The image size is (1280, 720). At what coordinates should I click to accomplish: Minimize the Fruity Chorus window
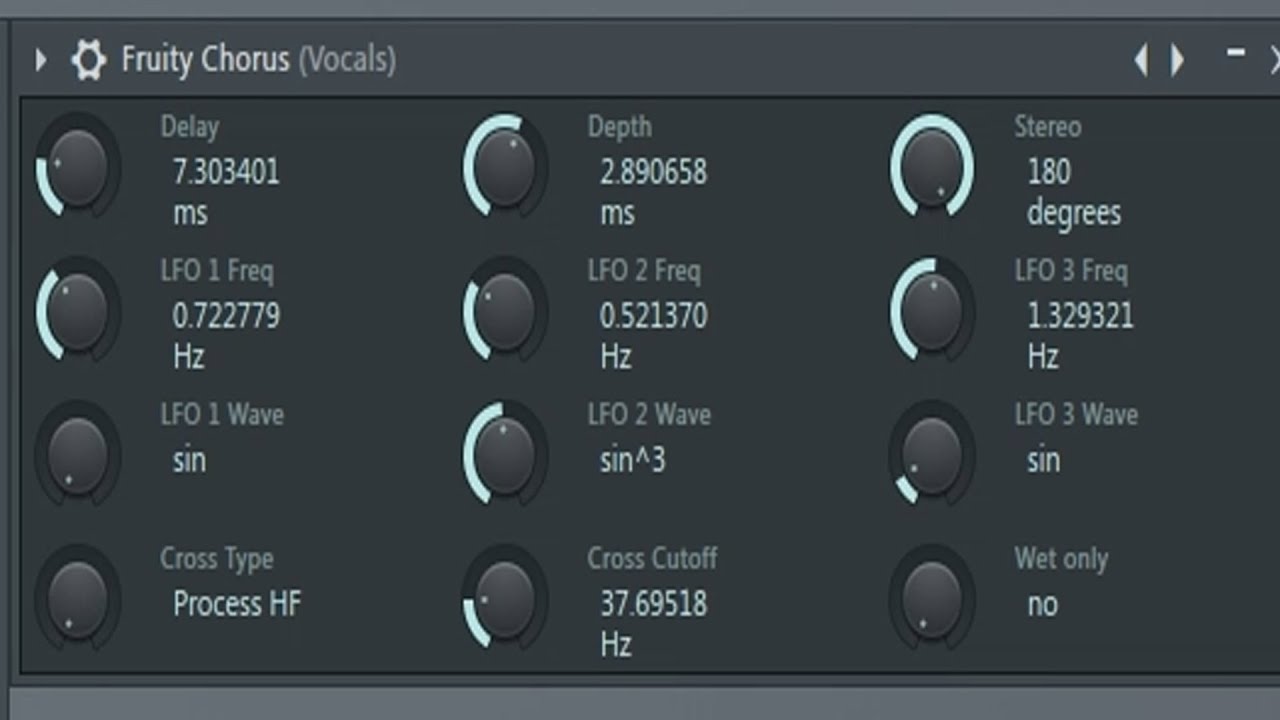[x=1236, y=53]
